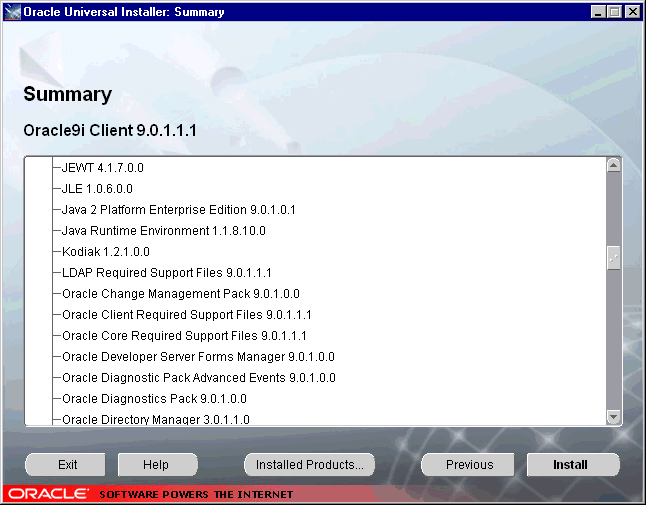Maximize the Oracle Universal Installer window
This screenshot has height=505, width=646.
(614, 12)
